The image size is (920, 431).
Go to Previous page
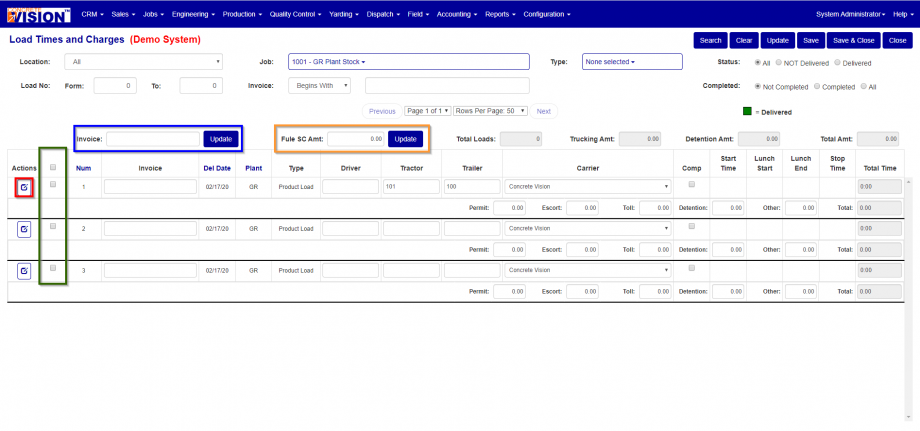(x=382, y=111)
